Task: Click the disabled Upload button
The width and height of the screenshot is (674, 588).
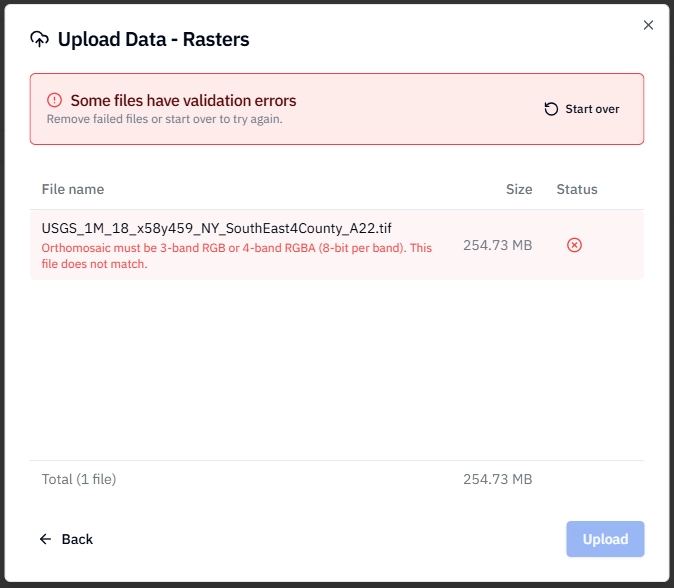Action: tap(605, 539)
